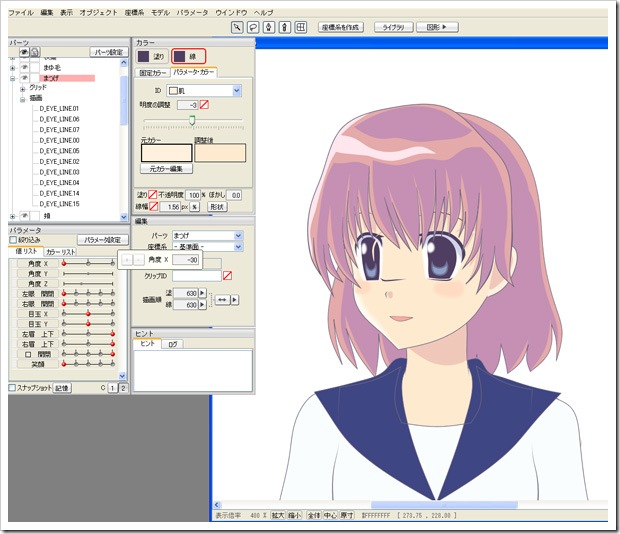Open 座標系 dropdown showing 基準面
Viewport: 620px width, 534px height.
point(238,247)
